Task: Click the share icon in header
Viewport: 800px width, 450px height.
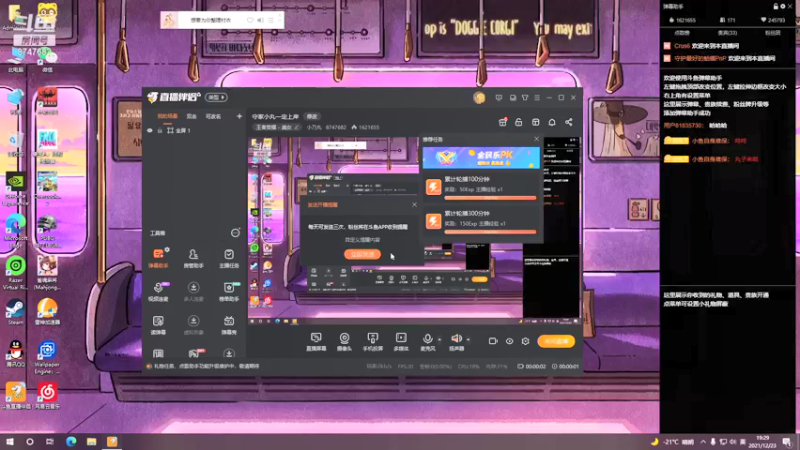Action: click(x=568, y=122)
